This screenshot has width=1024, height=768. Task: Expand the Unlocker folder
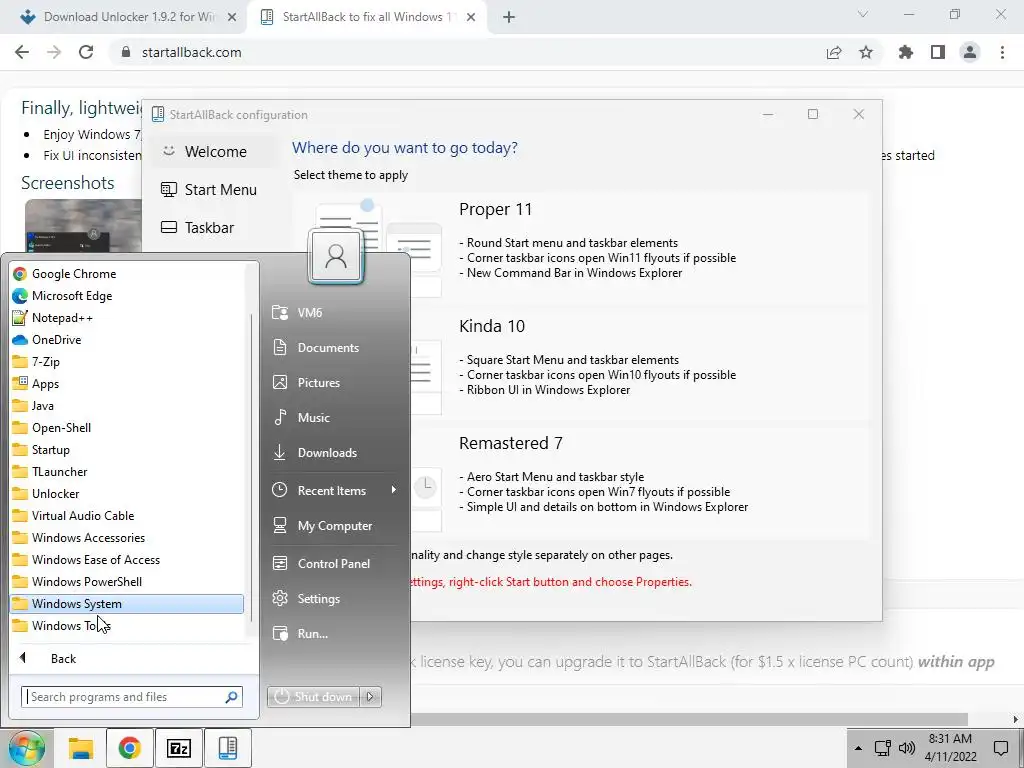click(127, 494)
